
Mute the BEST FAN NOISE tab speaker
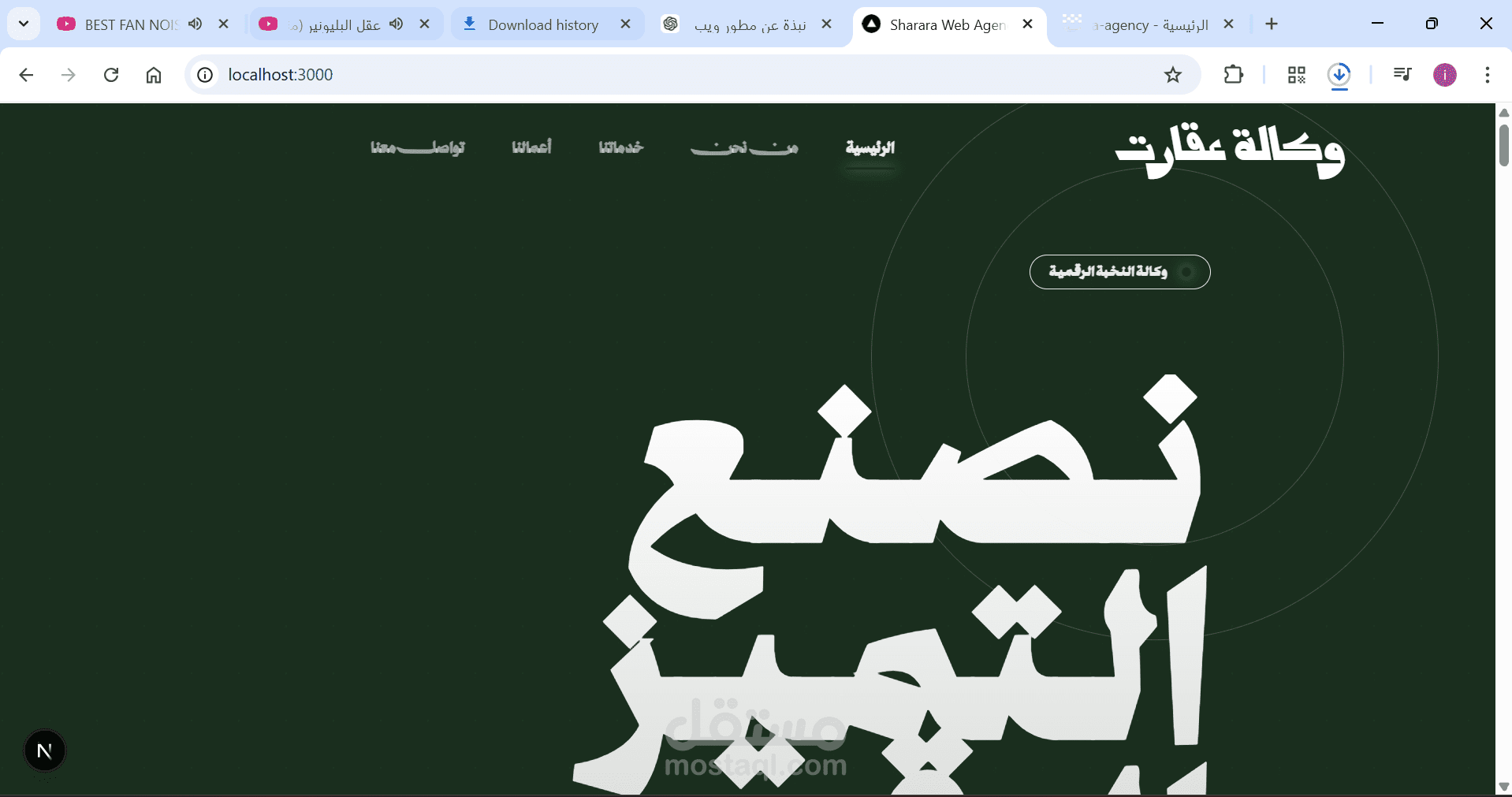point(196,24)
